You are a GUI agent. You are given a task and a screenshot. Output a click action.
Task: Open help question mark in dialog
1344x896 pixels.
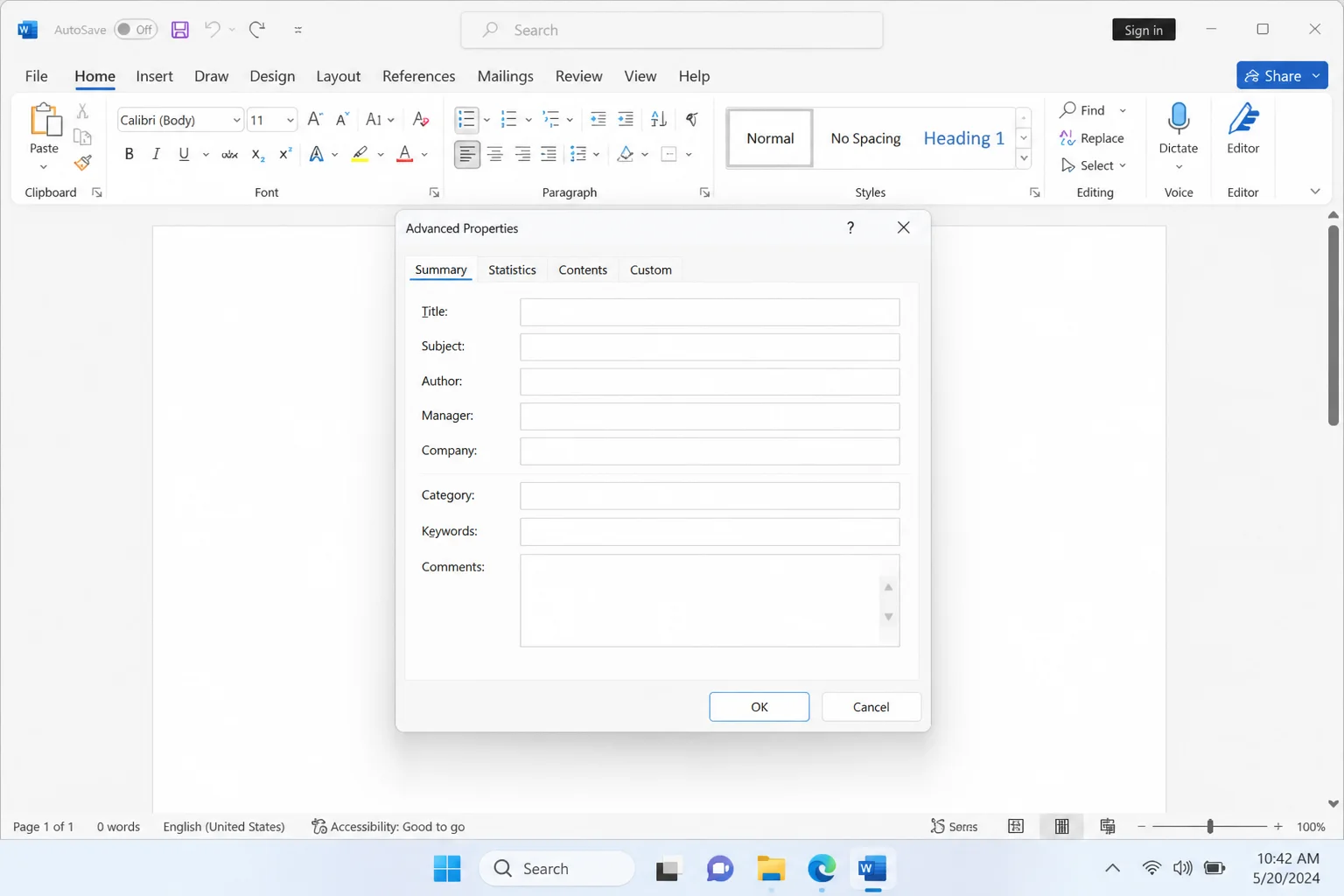pyautogui.click(x=850, y=227)
